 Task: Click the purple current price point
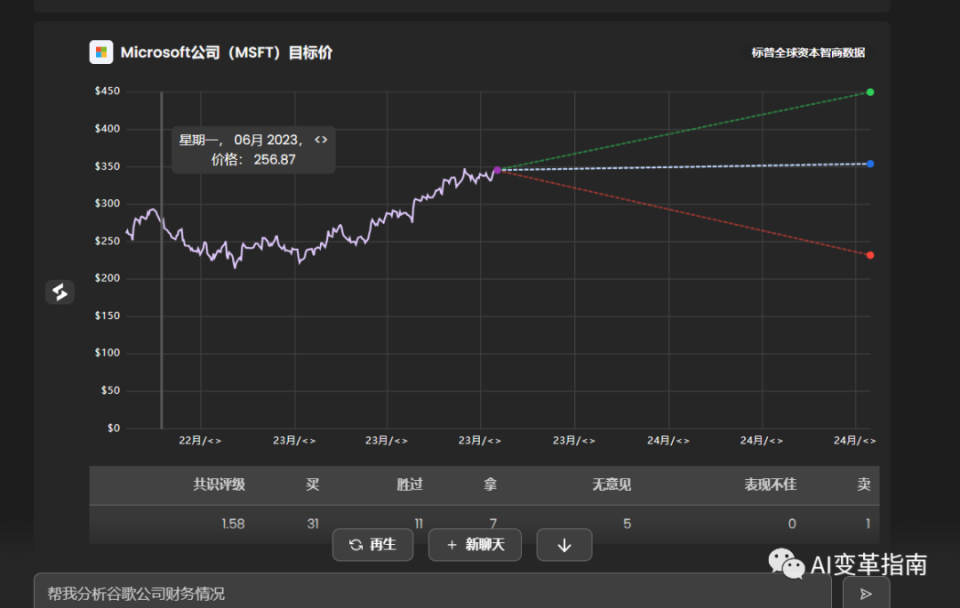point(497,170)
